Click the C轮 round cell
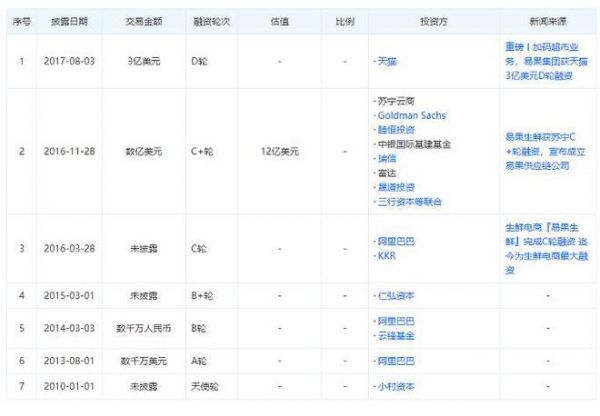Viewport: 600px width, 416px height. (x=199, y=249)
